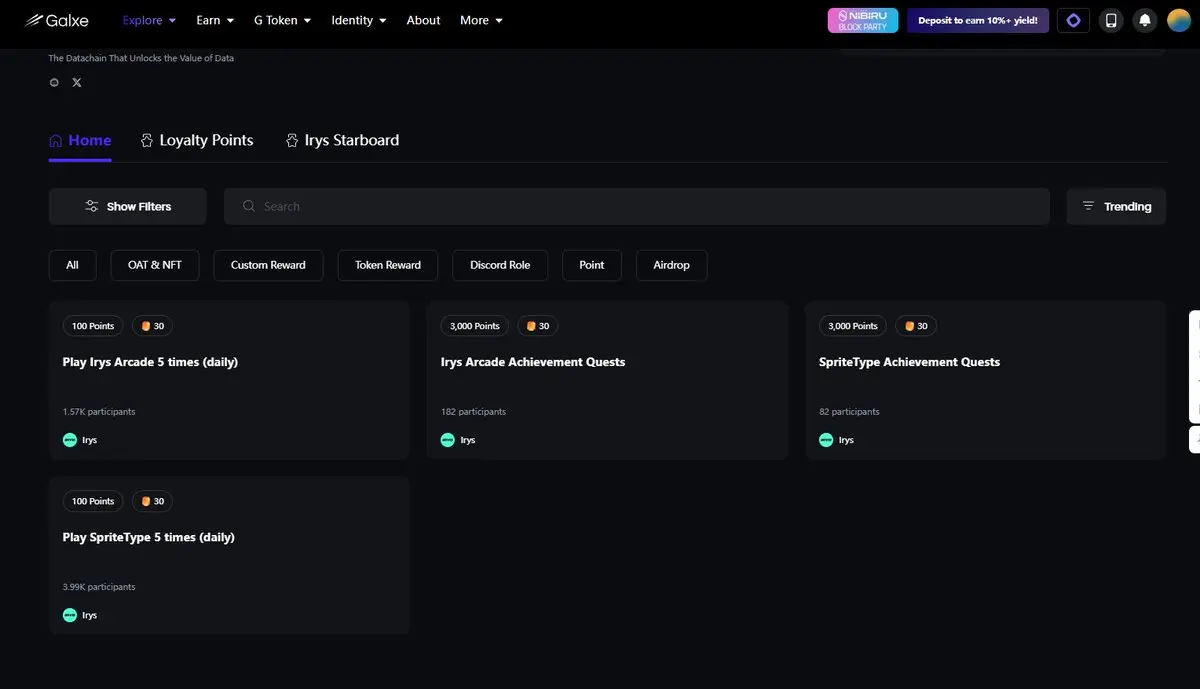Click the Loyalty Points tab icon

tap(147, 141)
